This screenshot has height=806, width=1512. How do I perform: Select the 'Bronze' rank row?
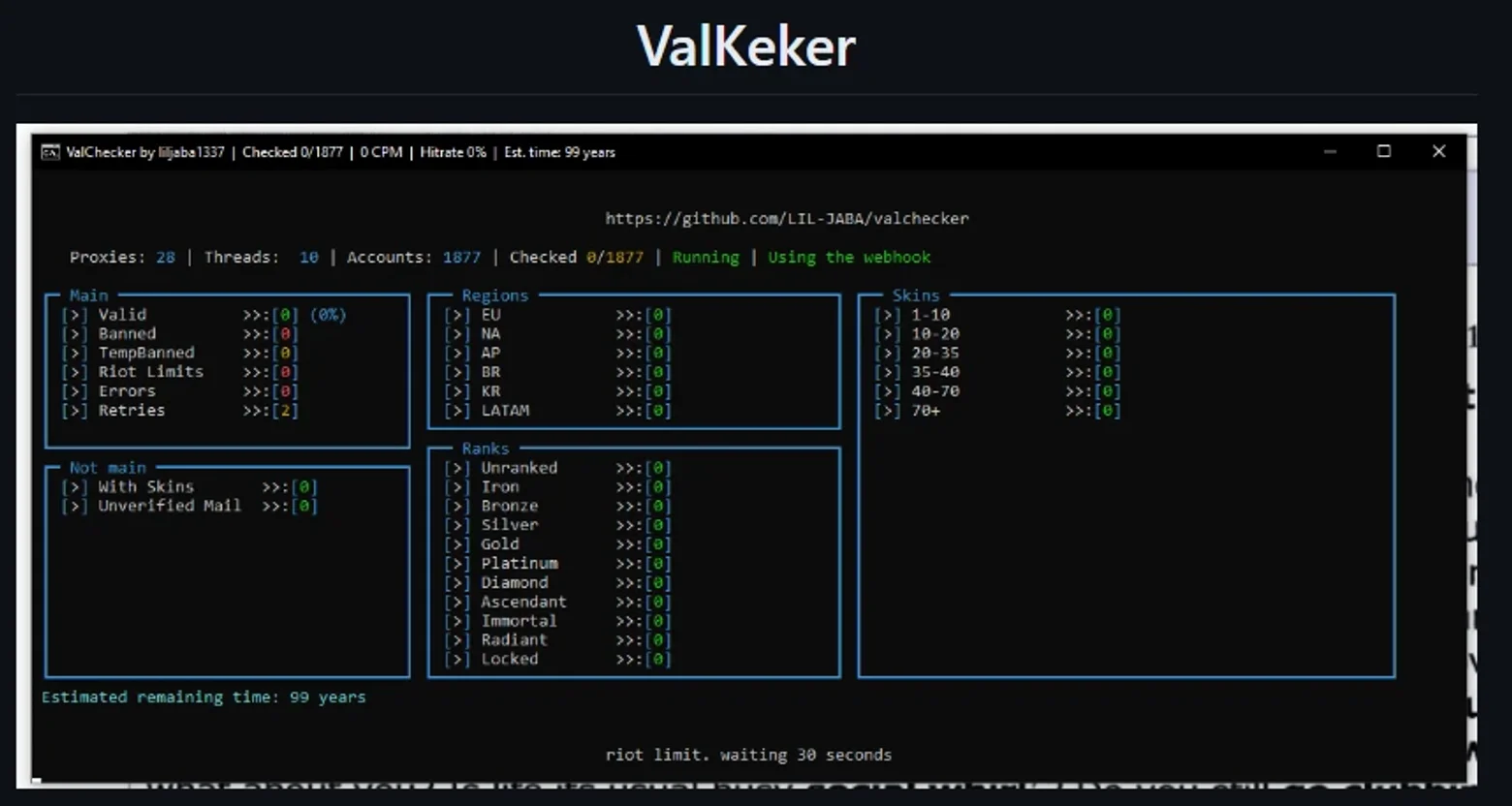[557, 506]
